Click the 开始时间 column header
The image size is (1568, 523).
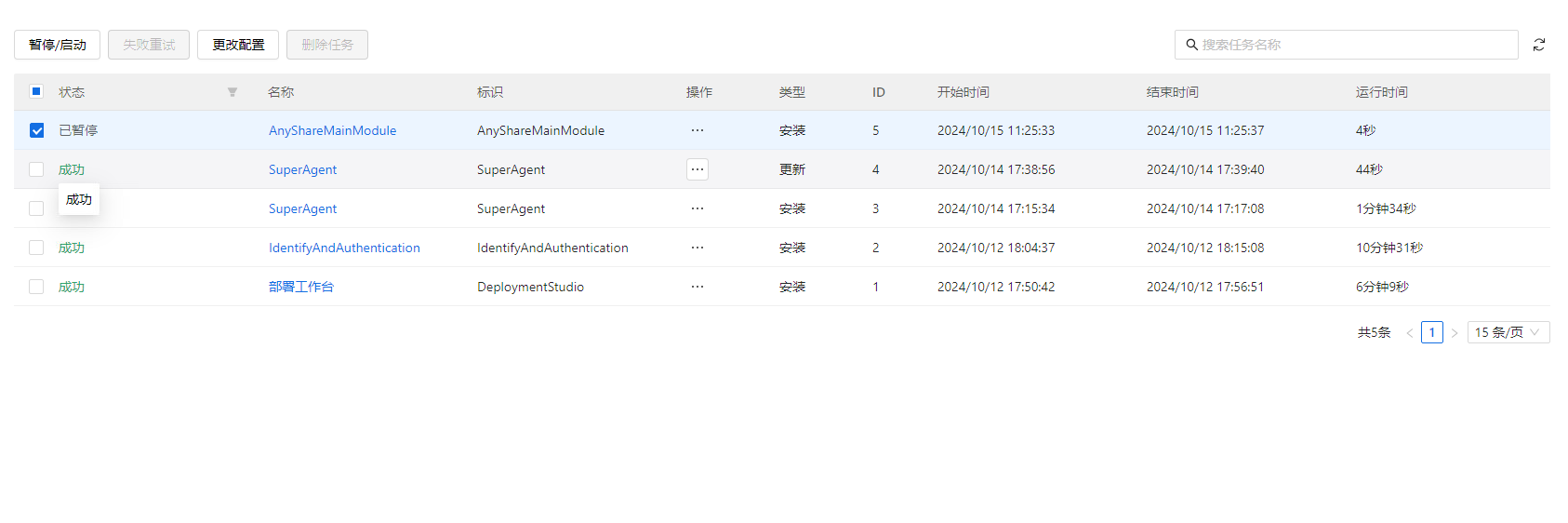click(963, 92)
